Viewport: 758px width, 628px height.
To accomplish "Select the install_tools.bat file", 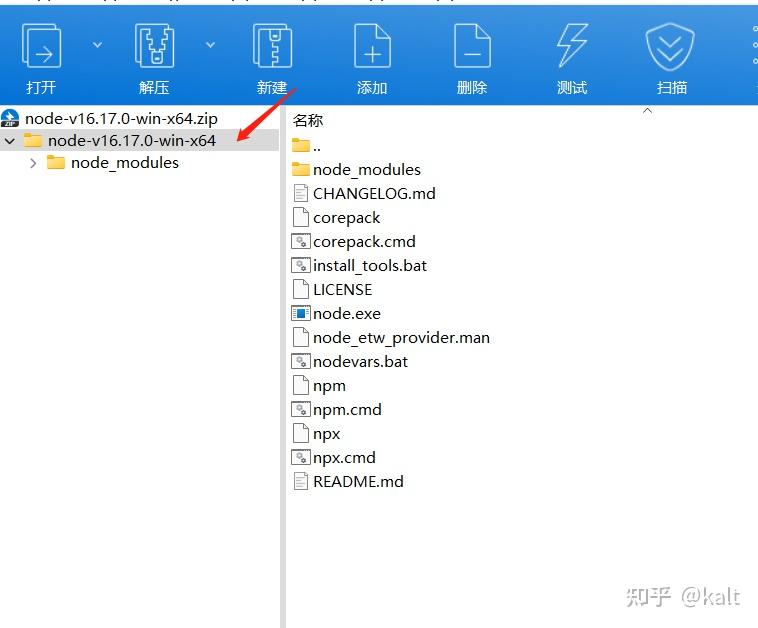I will 370,266.
